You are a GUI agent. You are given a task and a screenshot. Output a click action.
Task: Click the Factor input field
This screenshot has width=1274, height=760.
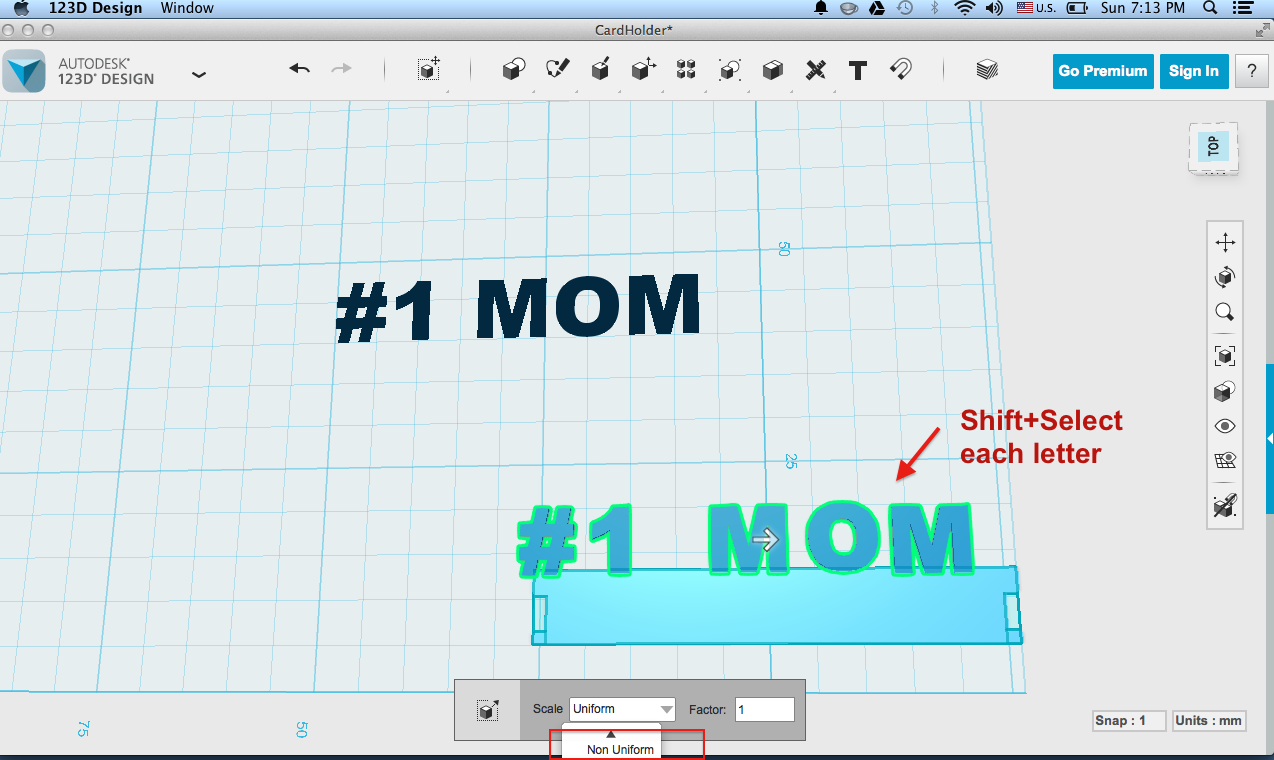(765, 709)
